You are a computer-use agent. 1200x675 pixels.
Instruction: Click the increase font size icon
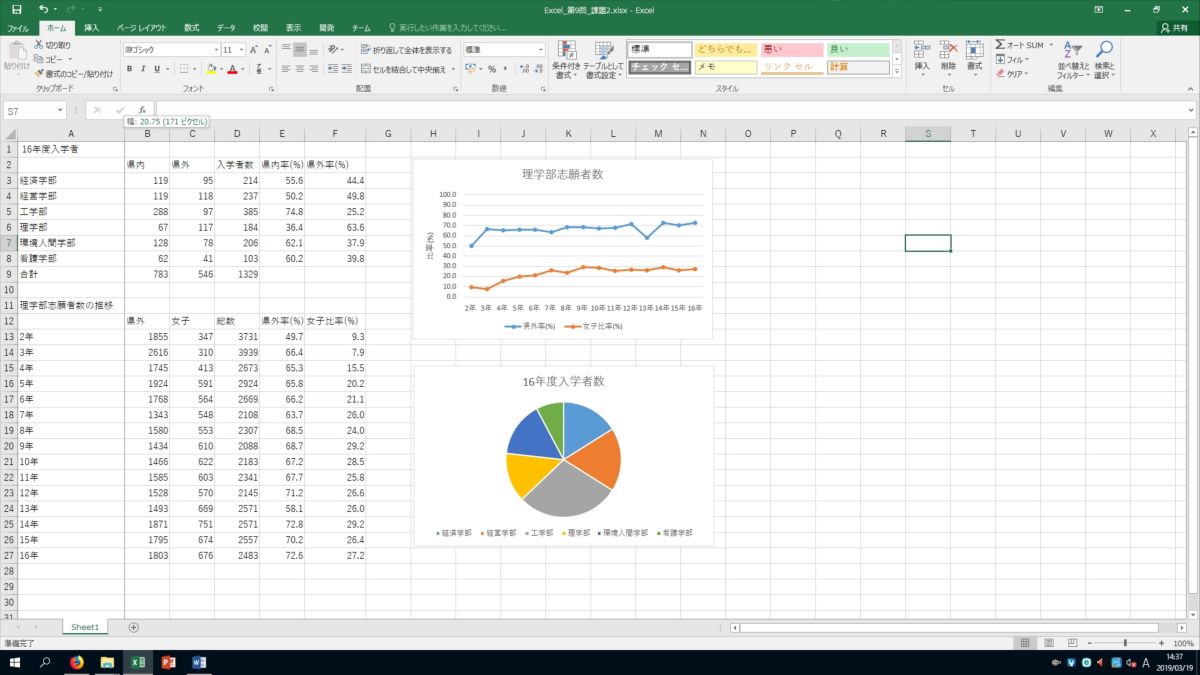coord(254,49)
